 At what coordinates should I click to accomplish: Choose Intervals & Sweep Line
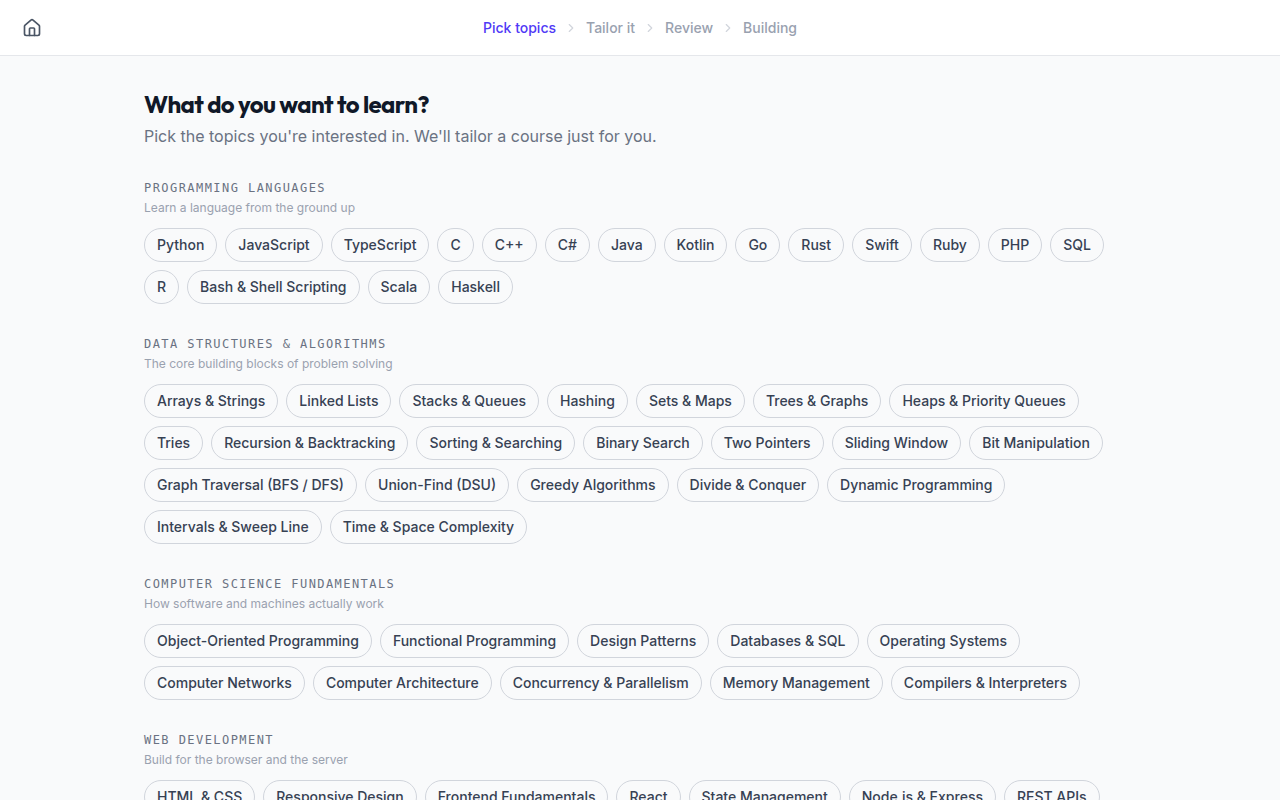pyautogui.click(x=233, y=527)
